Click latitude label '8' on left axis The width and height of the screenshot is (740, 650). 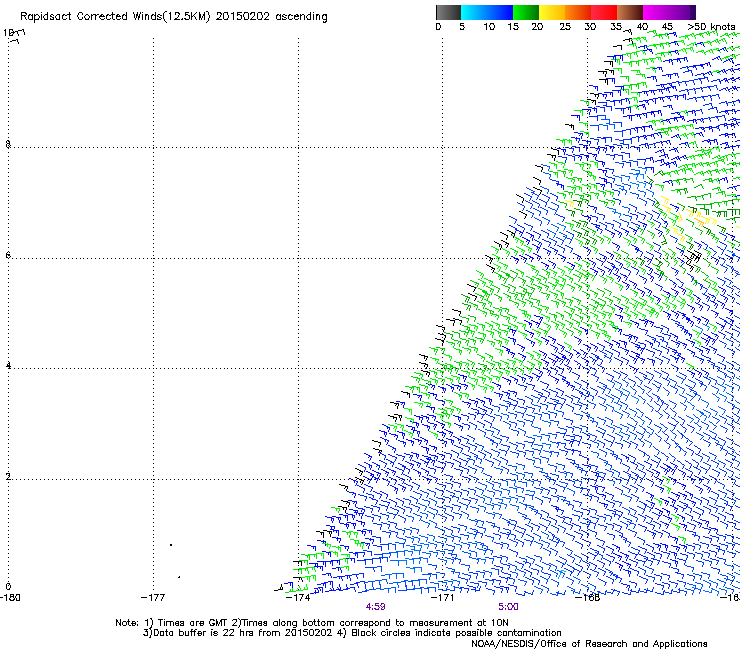pyautogui.click(x=8, y=144)
